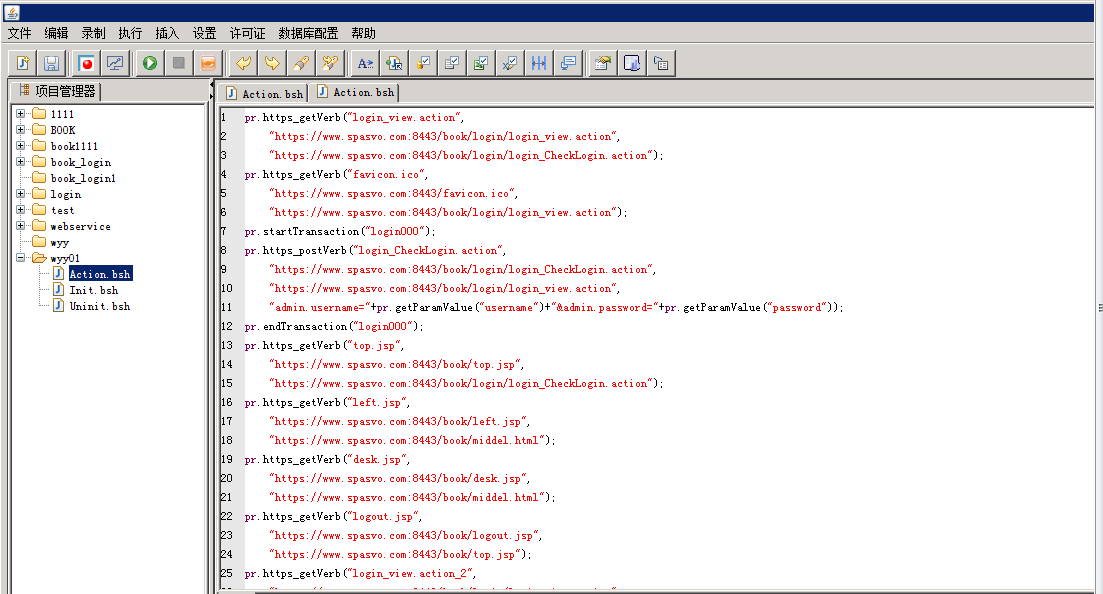Click the new script file toolbar icon

click(x=23, y=63)
